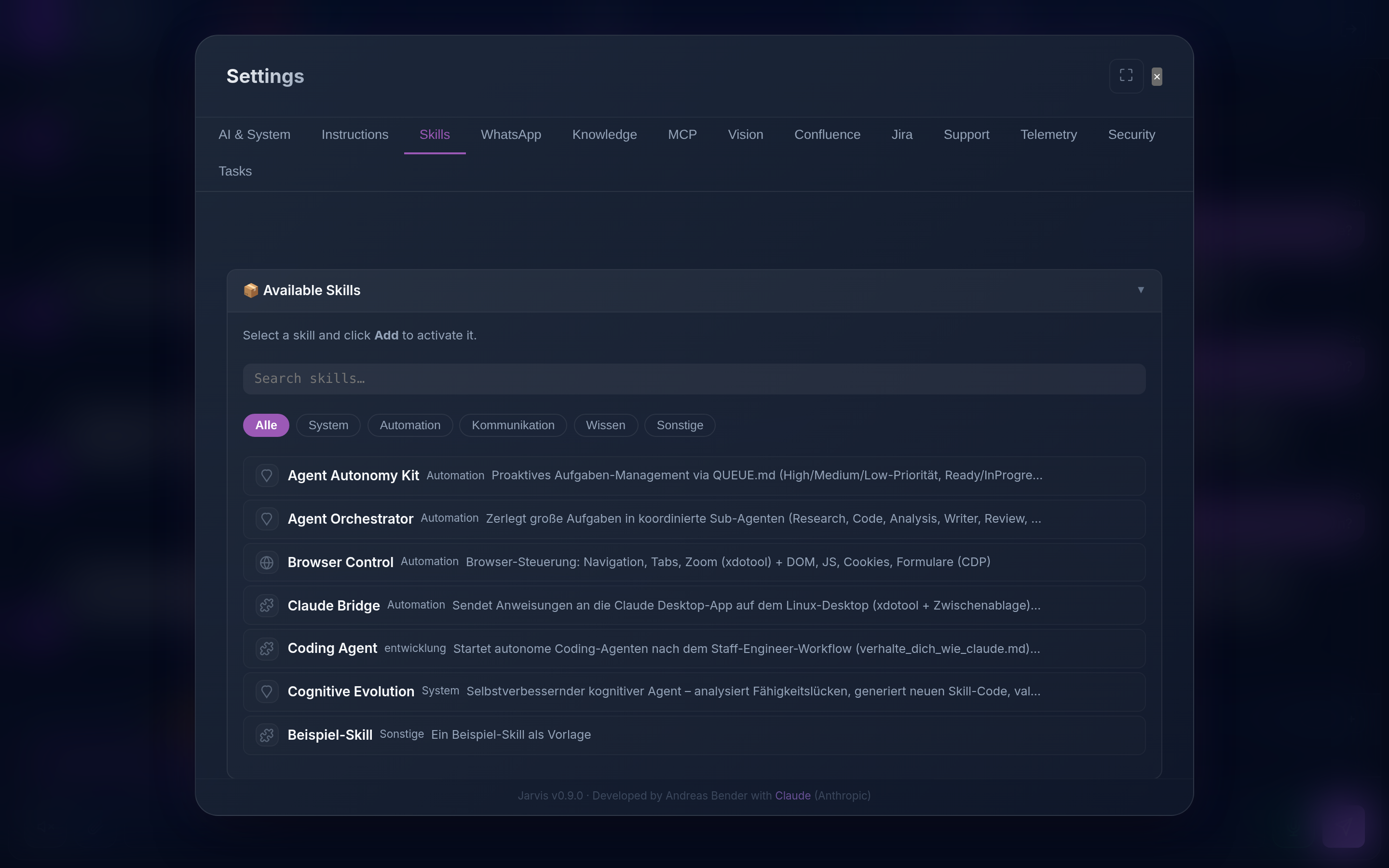1389x868 pixels.
Task: Filter skills by Automation category
Action: click(410, 425)
